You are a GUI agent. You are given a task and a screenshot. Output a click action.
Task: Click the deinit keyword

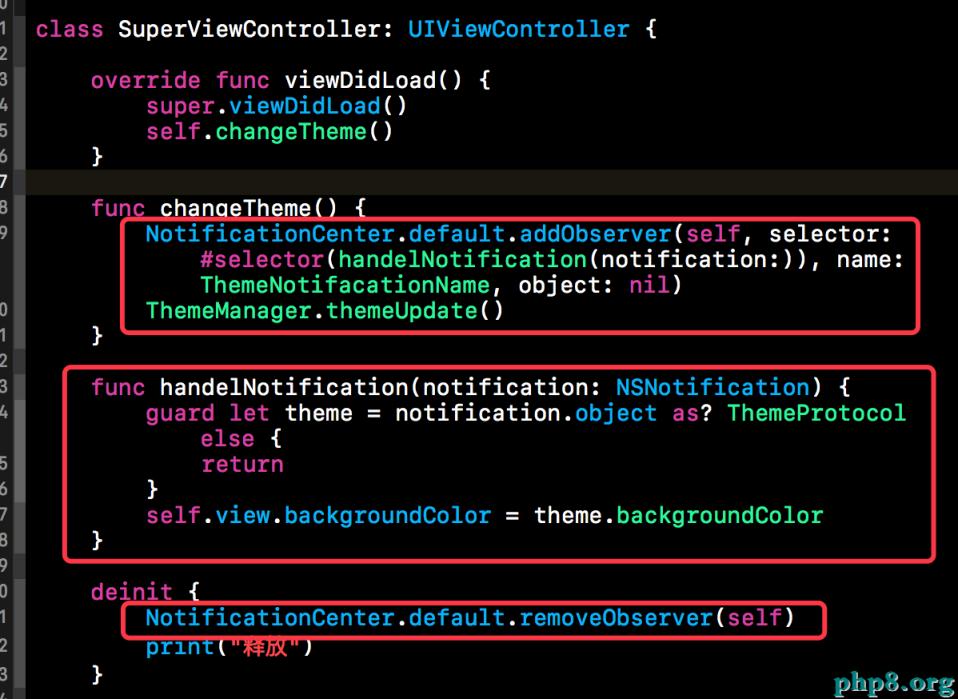pos(132,592)
